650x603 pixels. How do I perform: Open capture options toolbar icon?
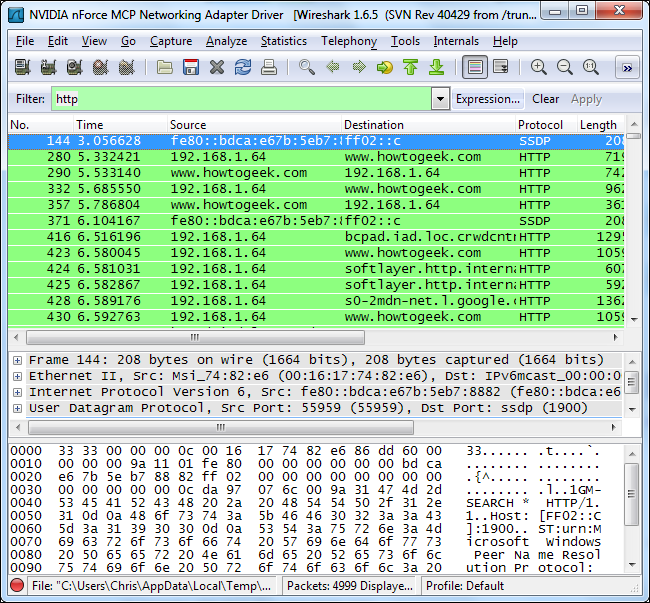point(48,67)
